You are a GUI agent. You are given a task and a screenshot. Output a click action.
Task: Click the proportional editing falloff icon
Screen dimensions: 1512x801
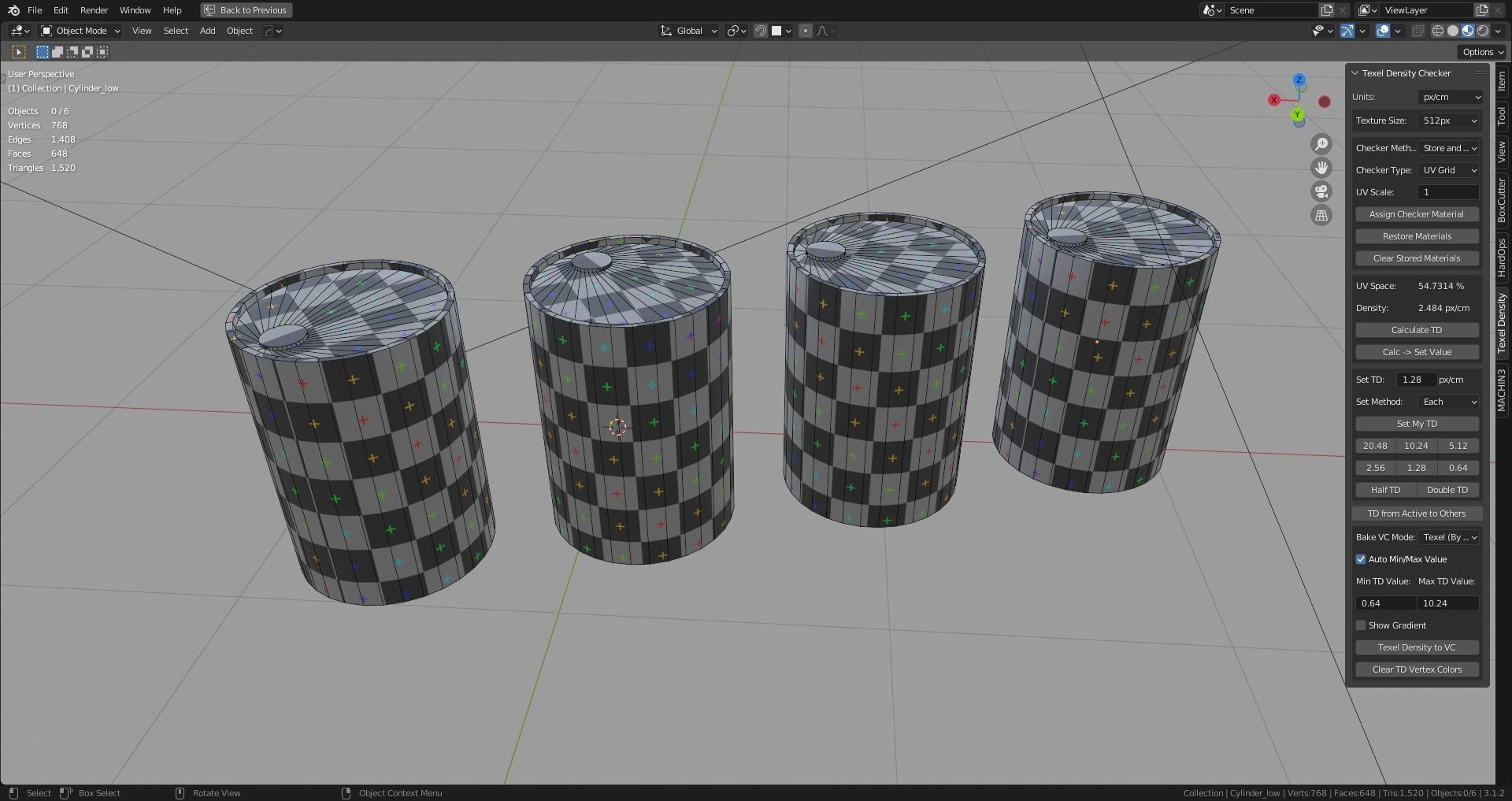823,31
